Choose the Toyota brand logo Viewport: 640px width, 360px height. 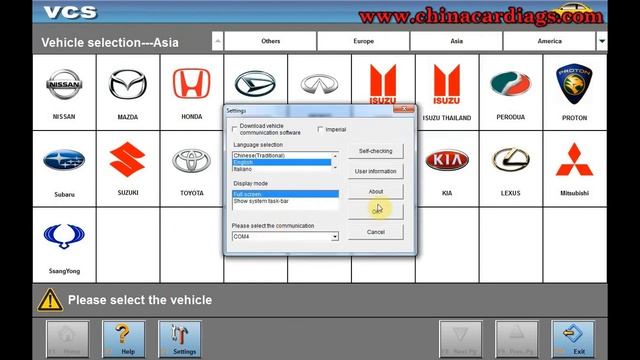tap(191, 160)
